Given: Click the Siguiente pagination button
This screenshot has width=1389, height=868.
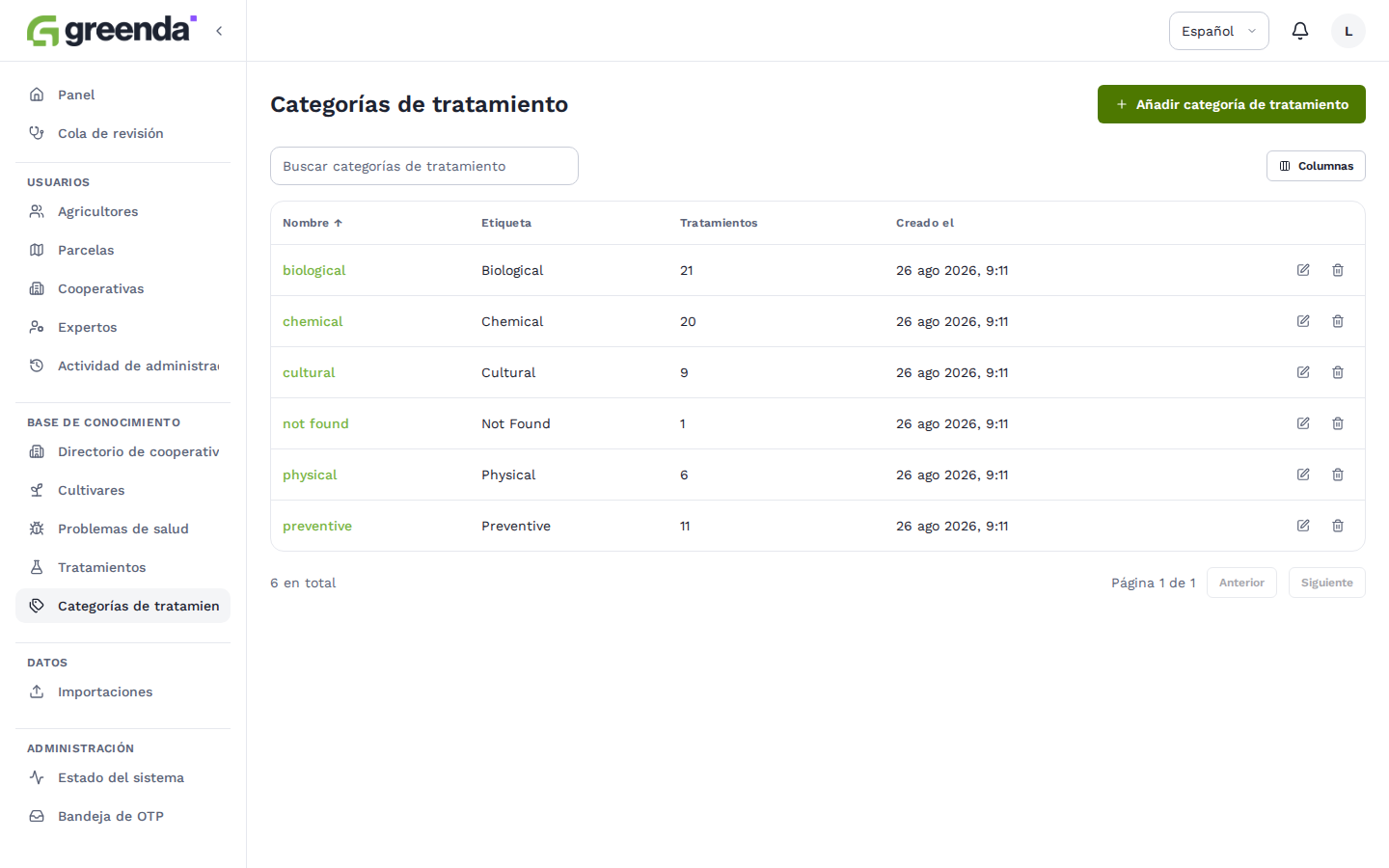Looking at the screenshot, I should [1327, 583].
